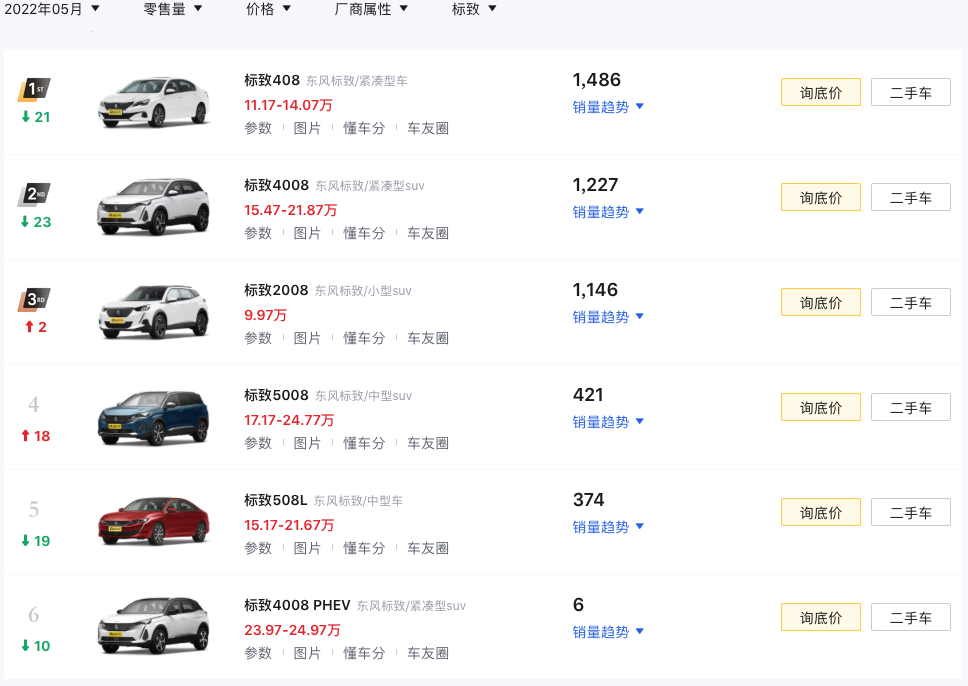Show 销量趋势 for 标致5008
The height and width of the screenshot is (686, 968).
click(x=608, y=422)
